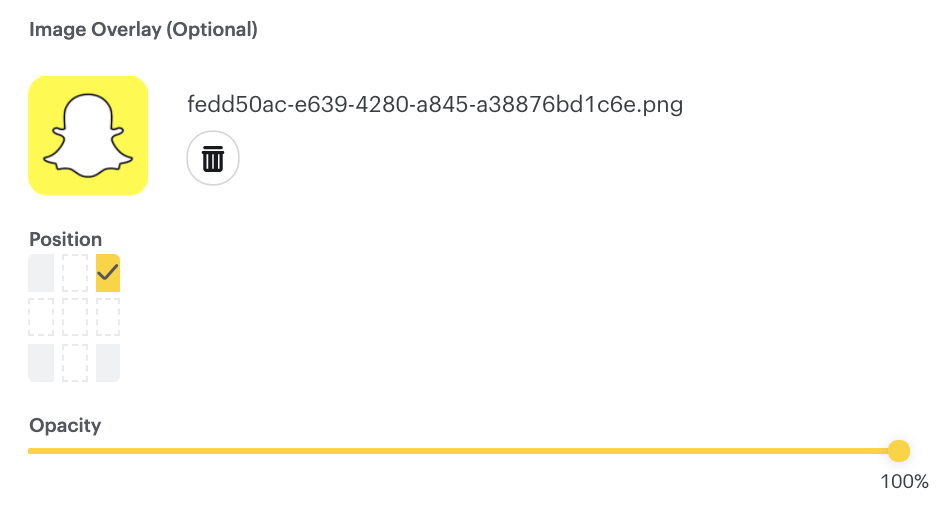
Task: Select the middle-left position cell
Action: (x=41, y=318)
